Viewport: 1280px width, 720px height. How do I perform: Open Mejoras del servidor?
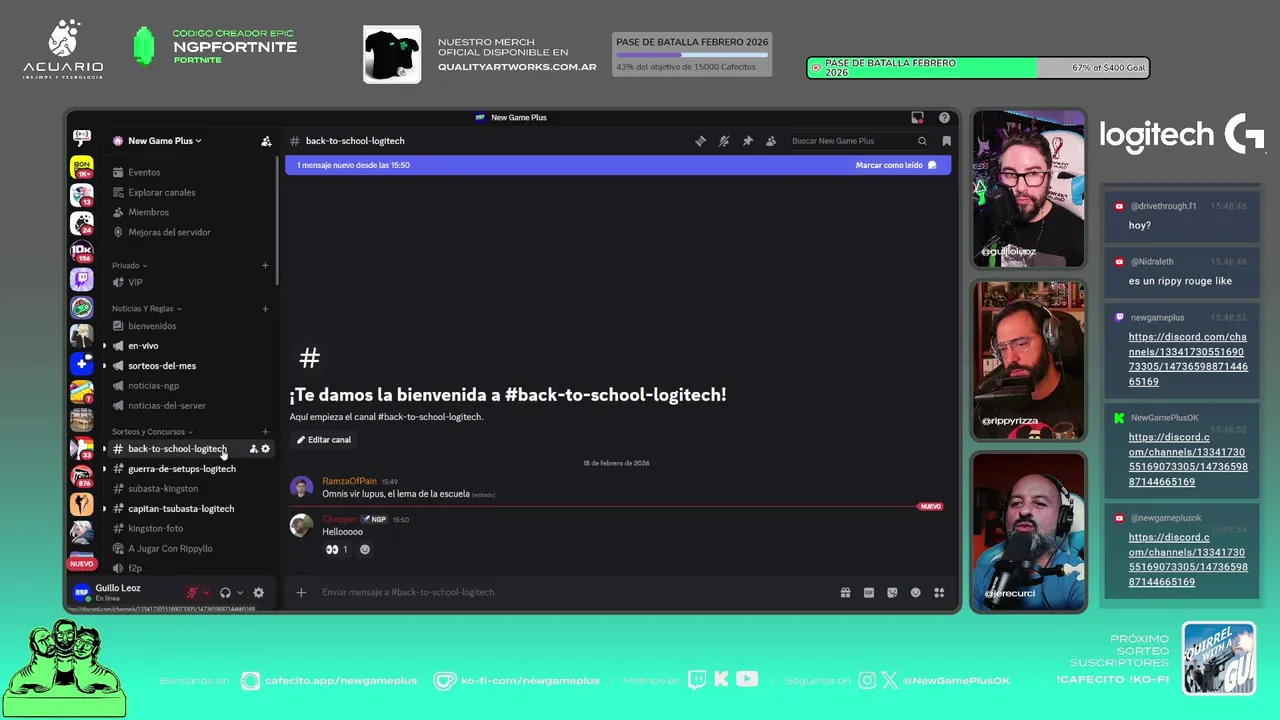(190, 232)
